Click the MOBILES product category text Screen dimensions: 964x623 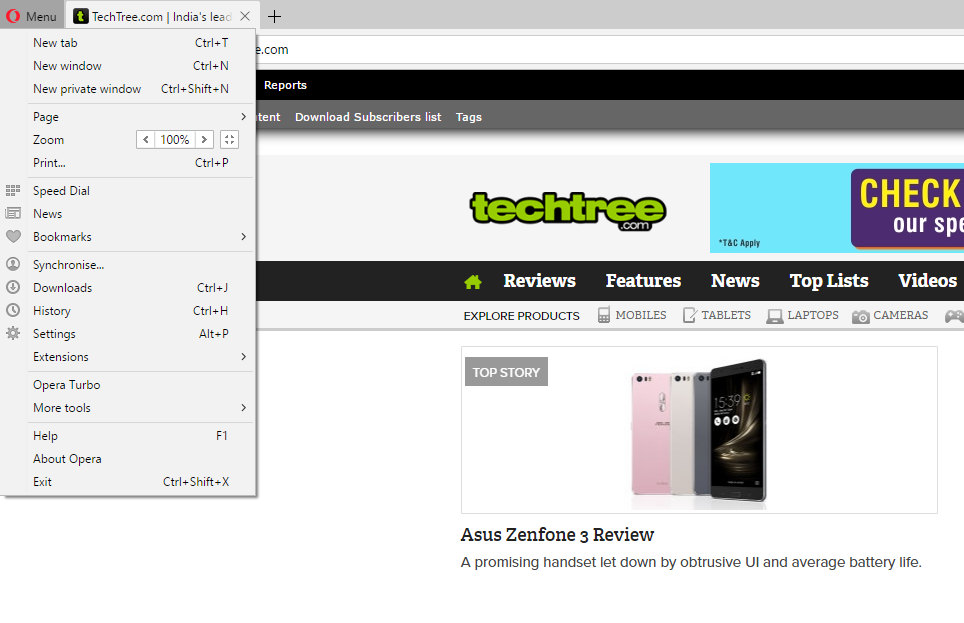pos(641,315)
